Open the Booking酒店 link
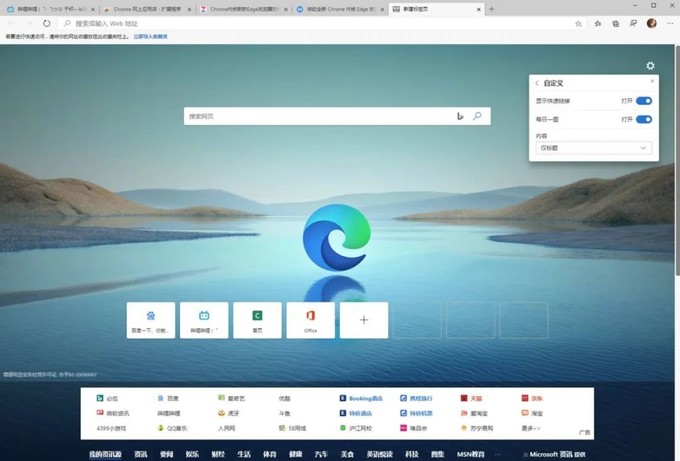The width and height of the screenshot is (680, 461). [x=361, y=398]
